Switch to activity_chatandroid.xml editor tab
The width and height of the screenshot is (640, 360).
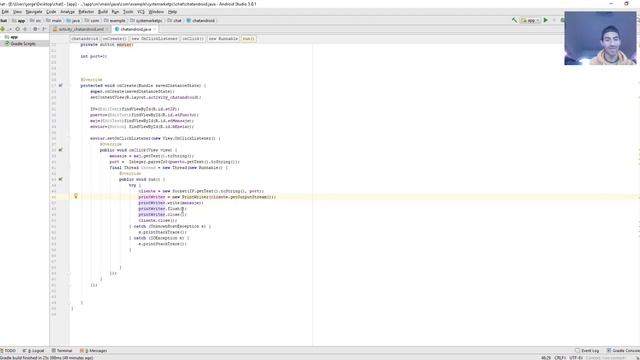(81, 29)
